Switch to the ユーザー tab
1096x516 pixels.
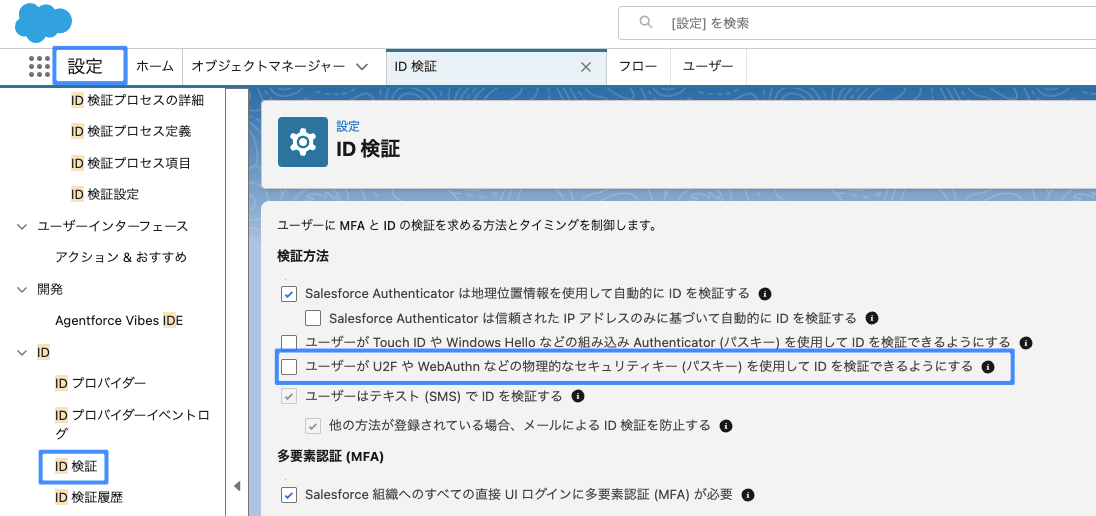click(708, 67)
